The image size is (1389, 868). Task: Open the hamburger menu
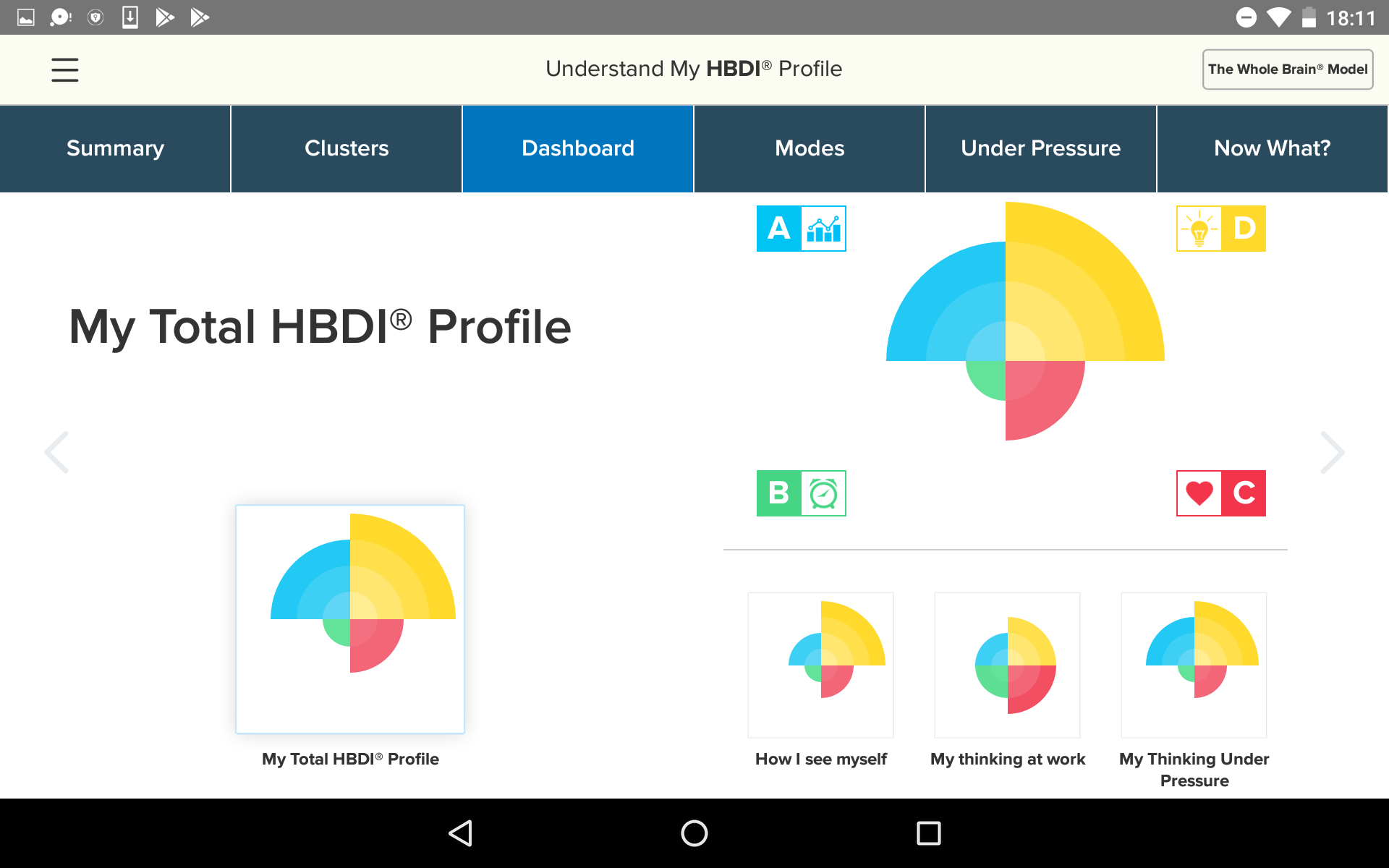click(x=64, y=69)
